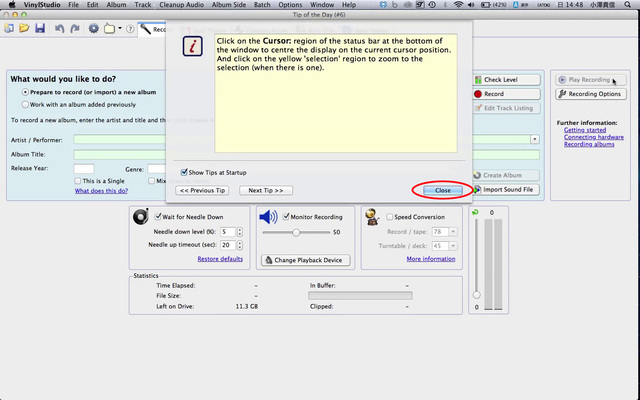Open the What does this do? link
Screen dimensions: 640x400
(x=101, y=191)
